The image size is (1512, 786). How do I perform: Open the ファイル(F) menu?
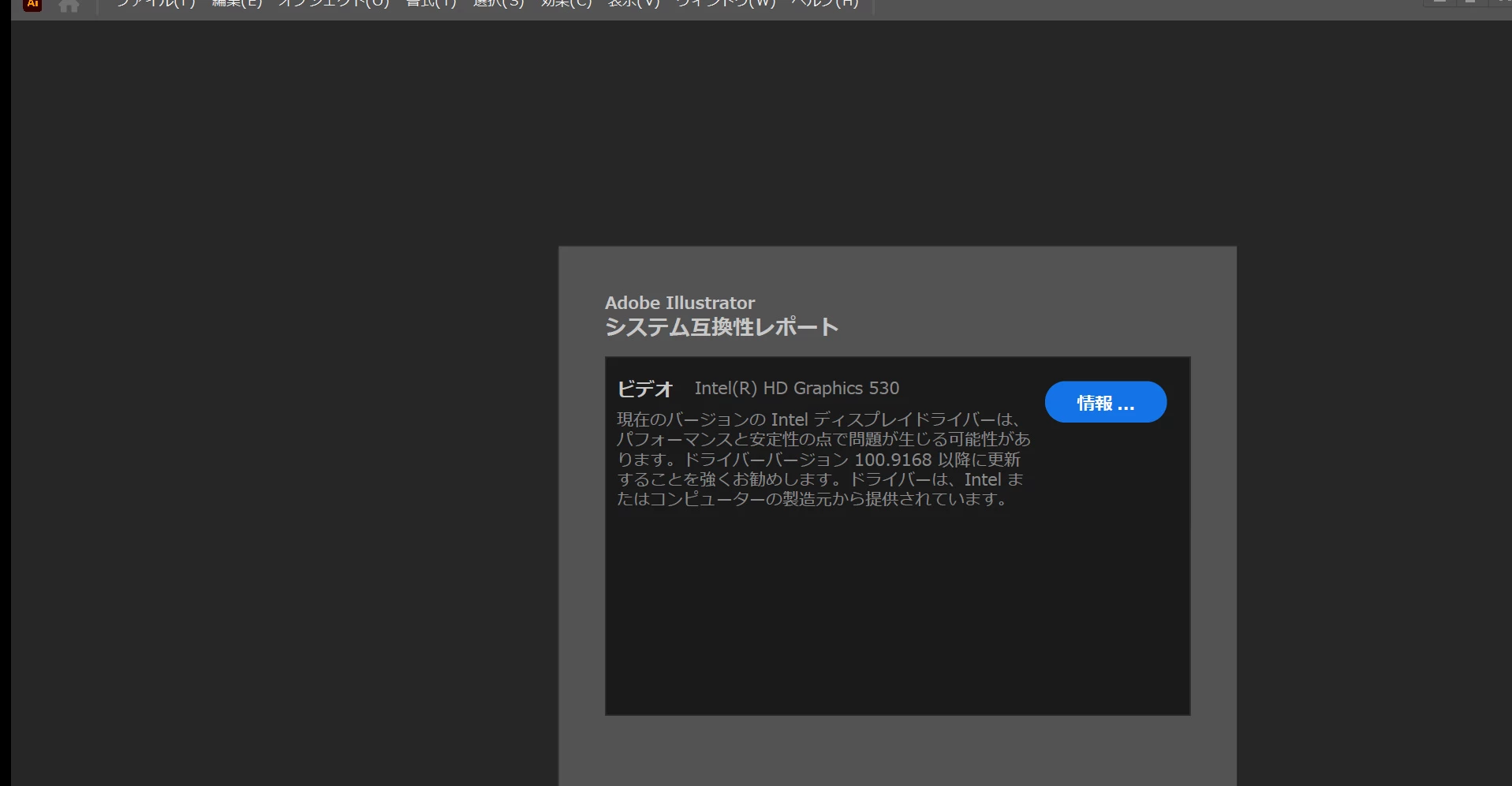tap(155, 4)
